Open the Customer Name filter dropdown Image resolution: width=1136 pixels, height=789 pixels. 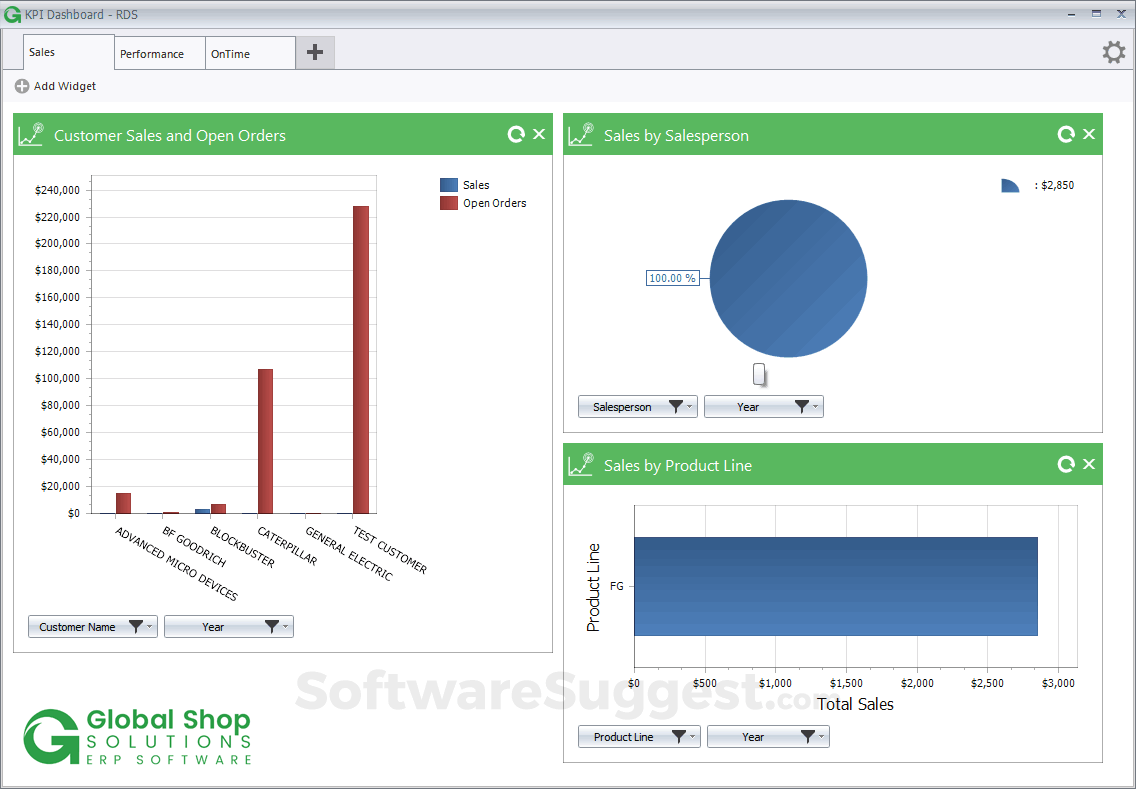pyautogui.click(x=92, y=626)
